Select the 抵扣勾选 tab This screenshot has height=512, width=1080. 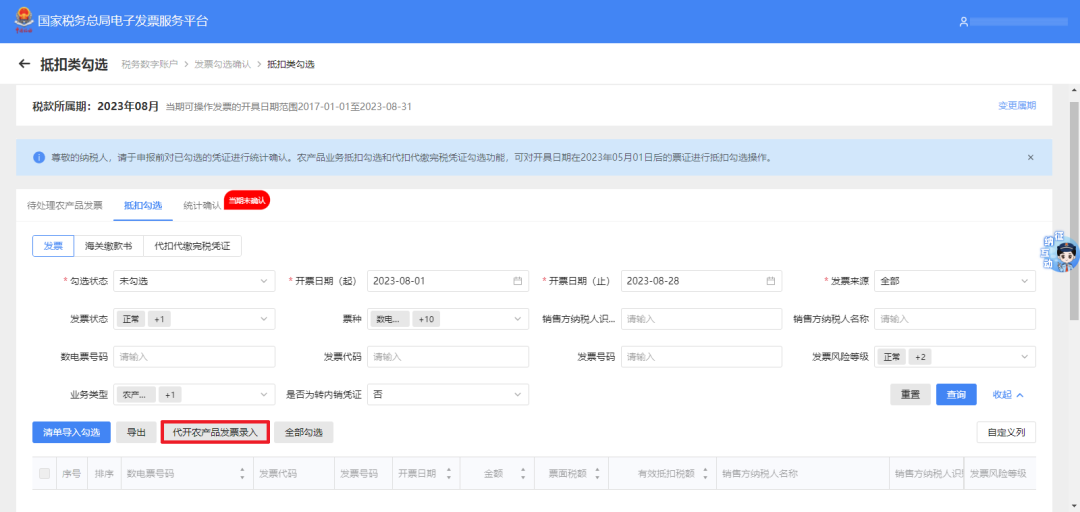[x=143, y=205]
